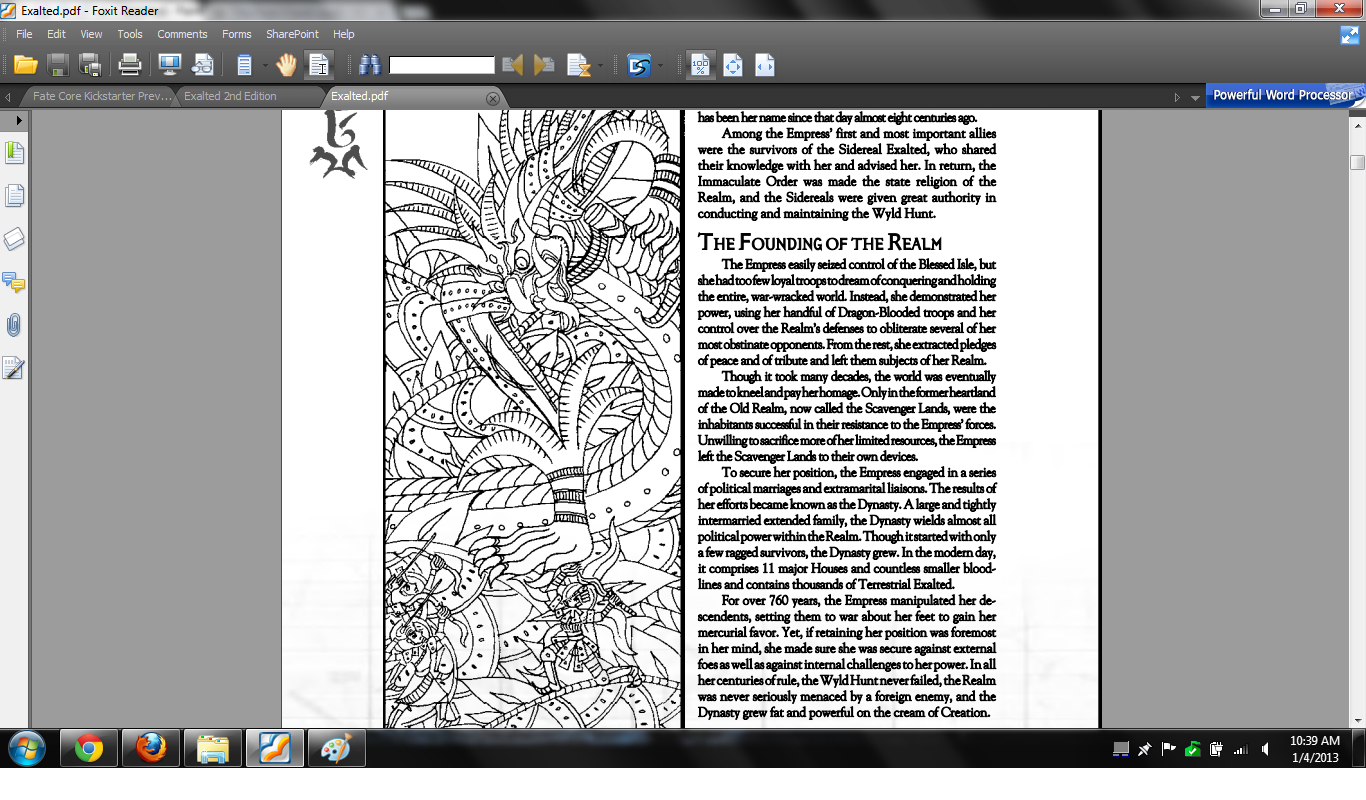Click the binoculars search icon
This screenshot has width=1366, height=800.
(370, 66)
